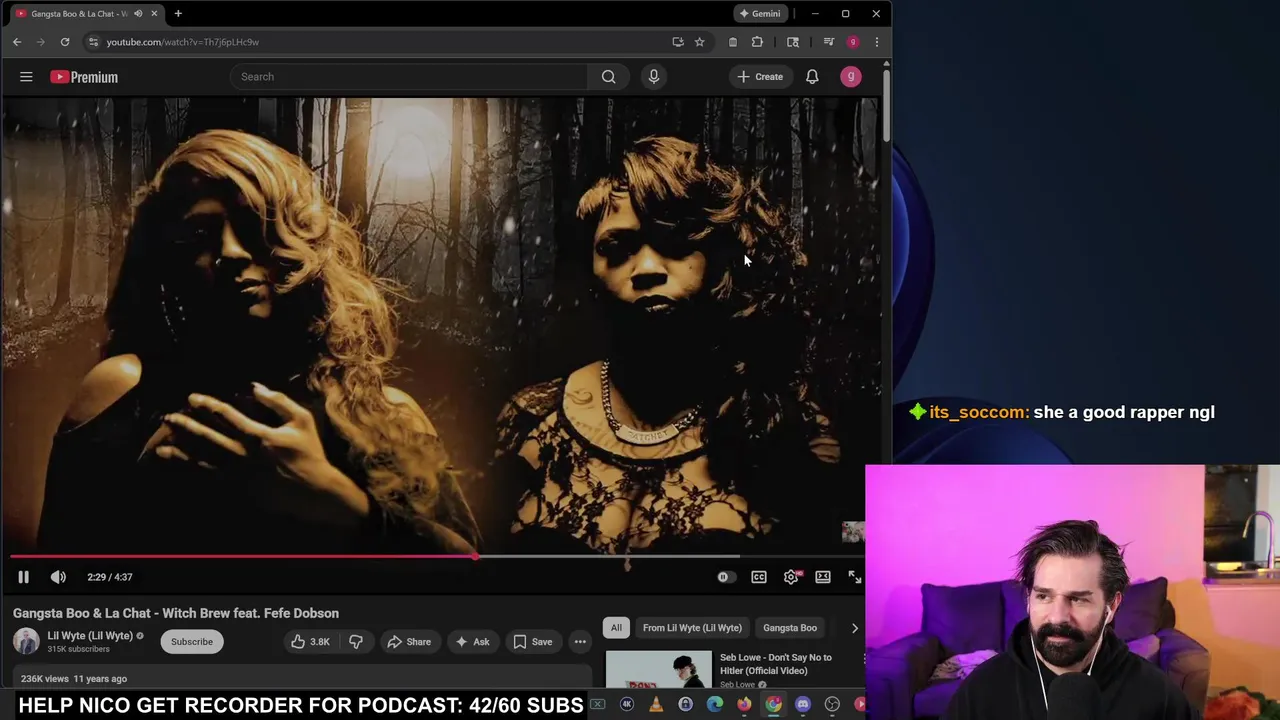Mute the video using the speaker icon
The width and height of the screenshot is (1280, 720).
coord(58,577)
